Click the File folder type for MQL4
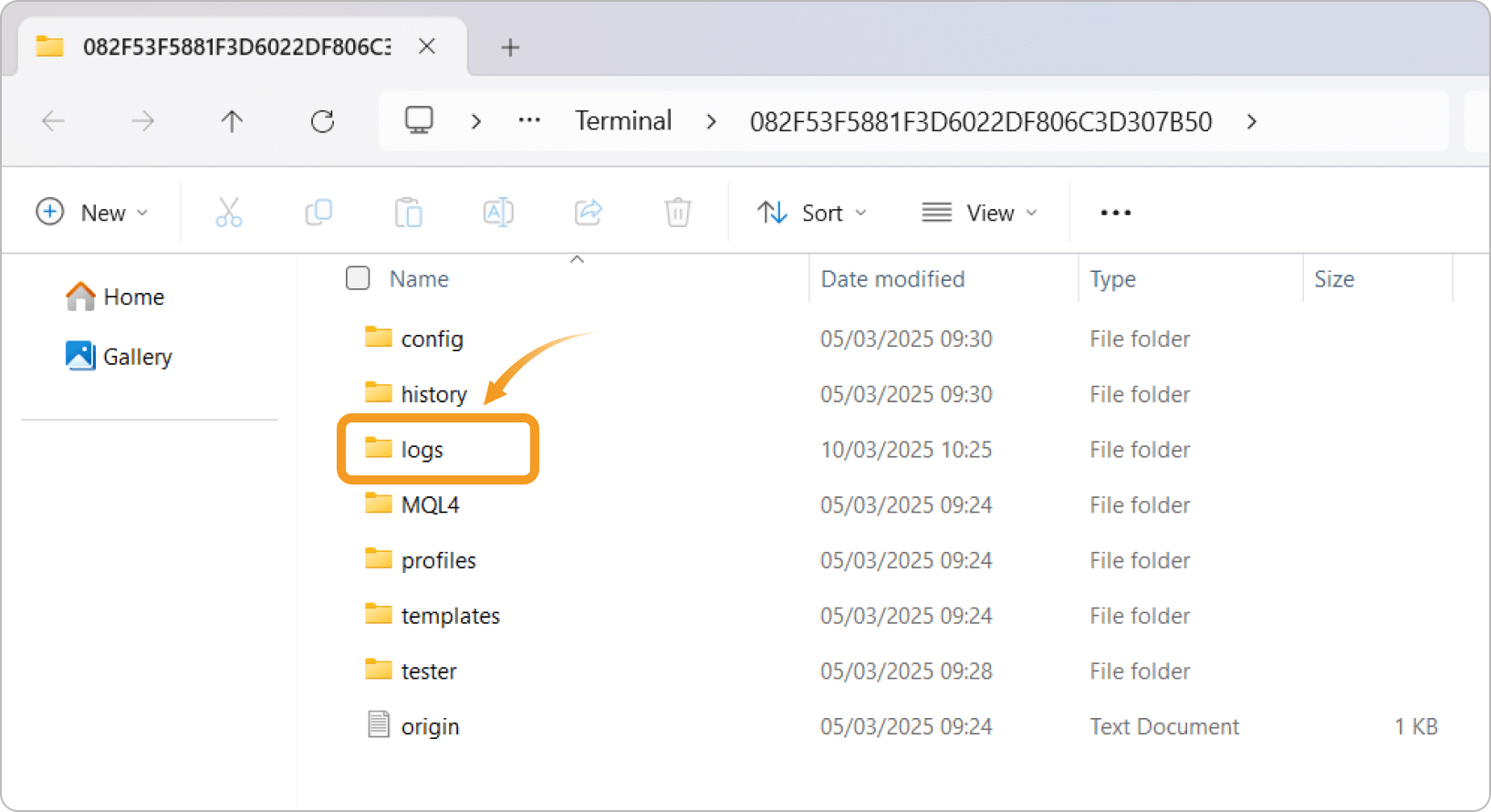Image resolution: width=1491 pixels, height=812 pixels. pos(1140,505)
